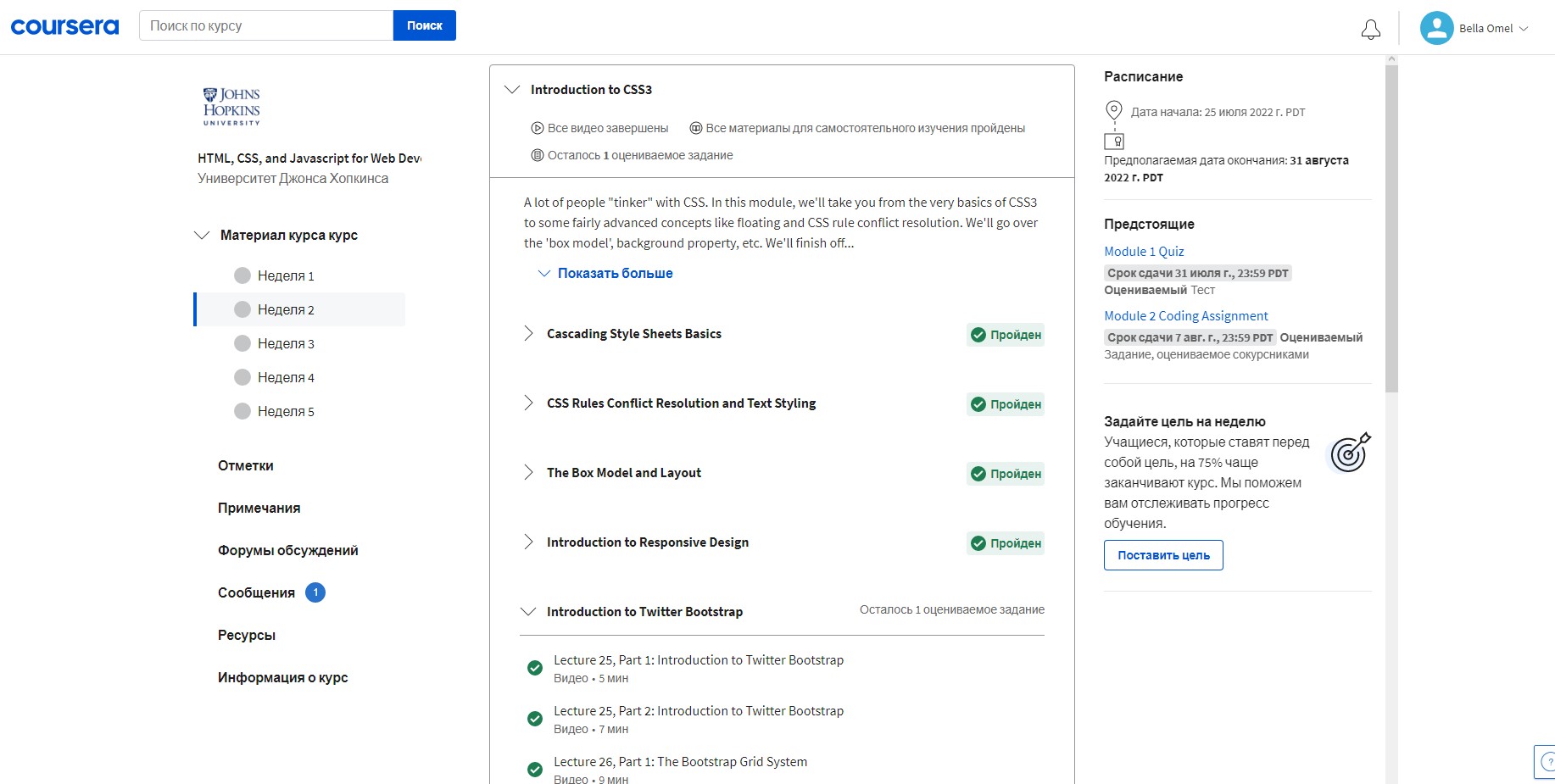This screenshot has height=784, width=1555.
Task: Expand Introduction to Responsive Design section
Action: click(x=528, y=542)
